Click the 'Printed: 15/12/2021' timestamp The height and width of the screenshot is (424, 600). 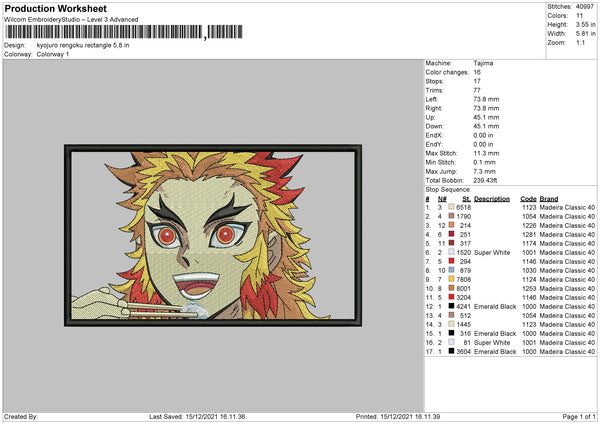pos(398,416)
